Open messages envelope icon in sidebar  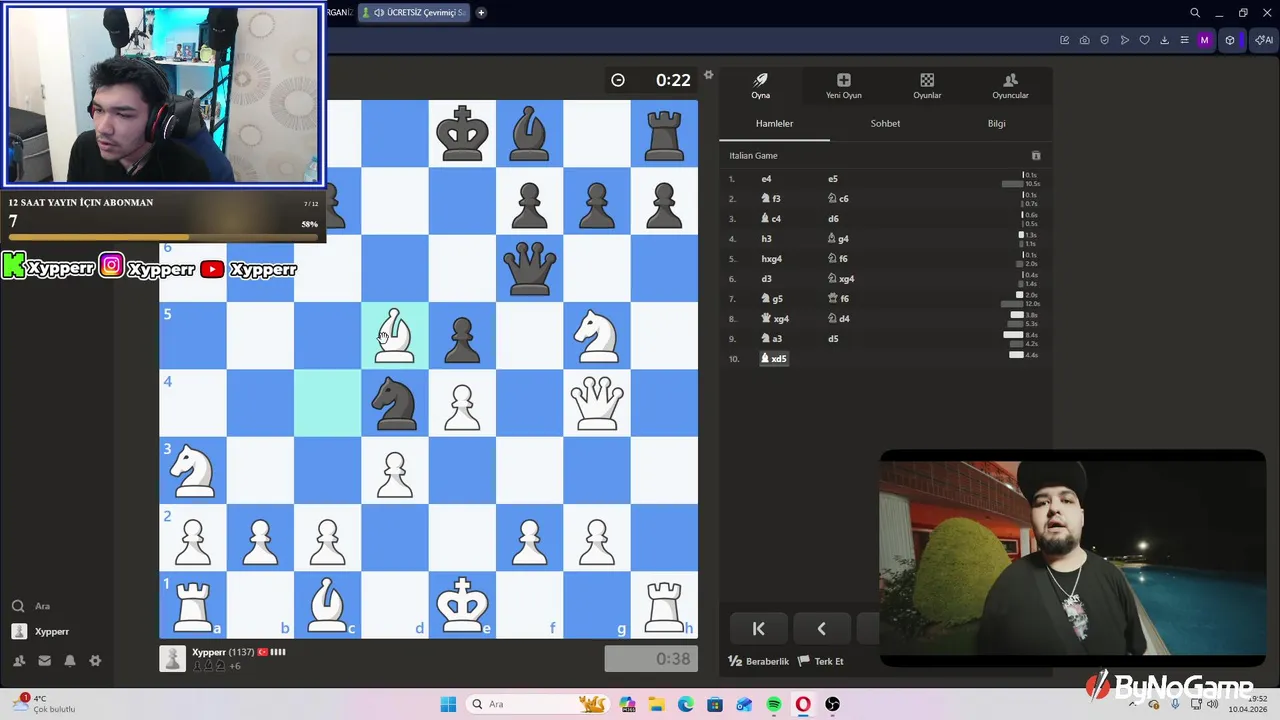tap(44, 661)
